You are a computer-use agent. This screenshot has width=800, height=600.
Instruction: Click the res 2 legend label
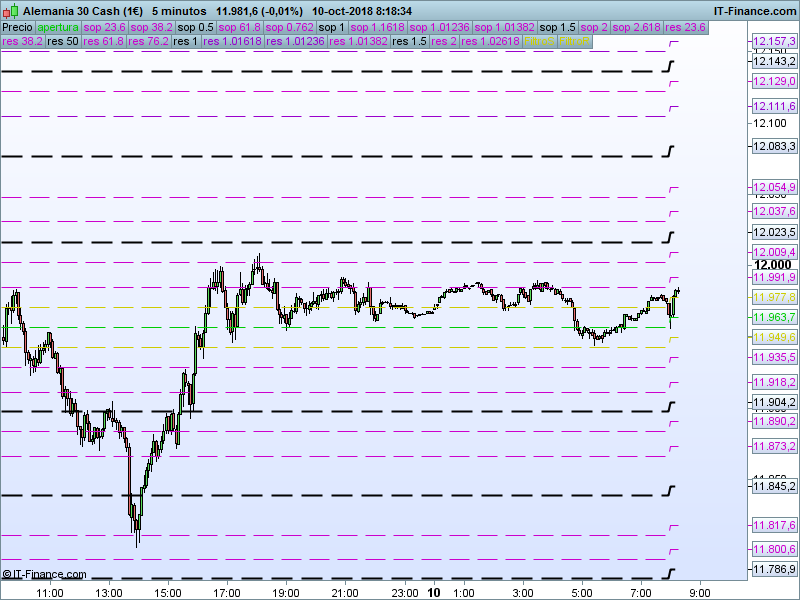click(444, 41)
